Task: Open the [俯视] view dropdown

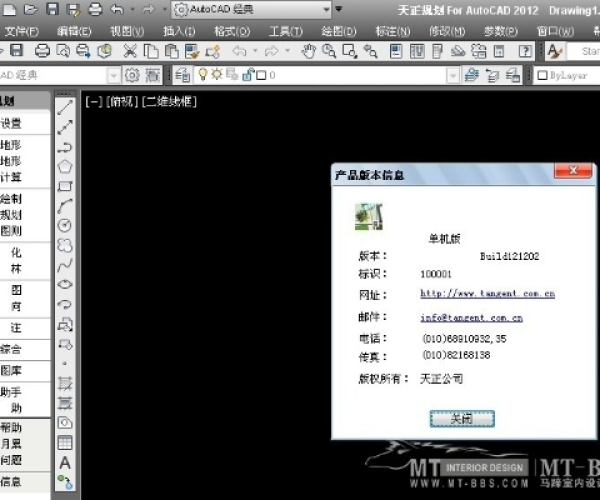Action: 122,102
